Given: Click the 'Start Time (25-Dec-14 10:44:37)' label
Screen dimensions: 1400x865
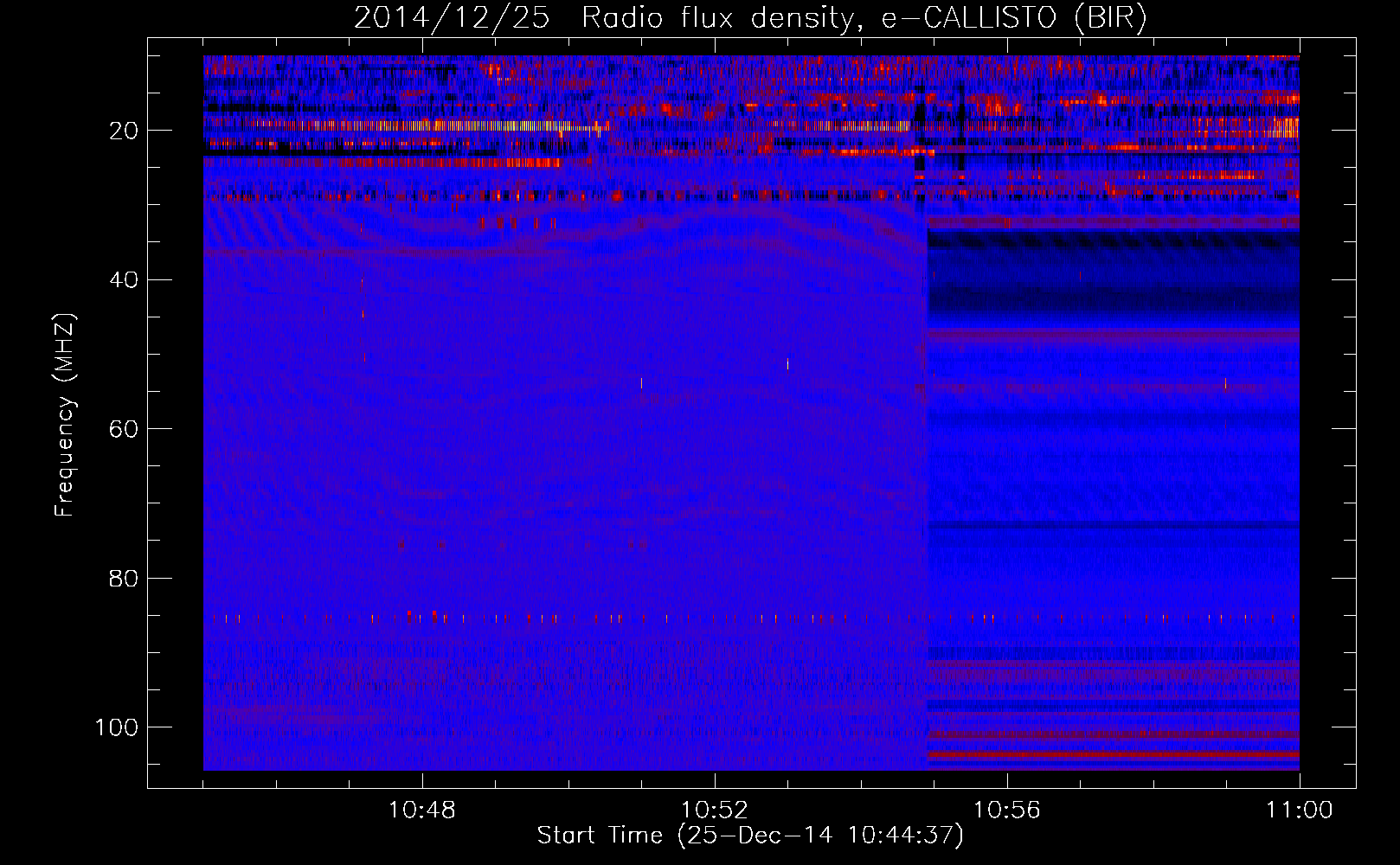Looking at the screenshot, I should click(x=750, y=836).
